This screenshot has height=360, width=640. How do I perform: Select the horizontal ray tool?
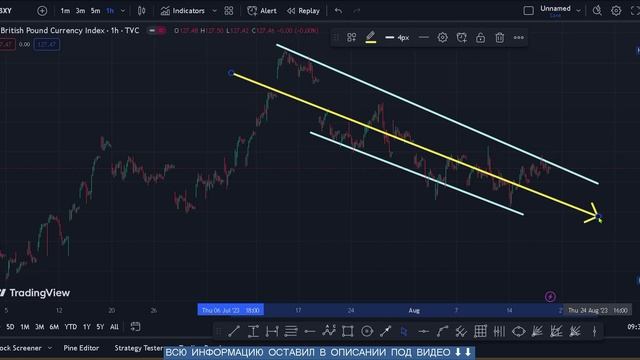[x=310, y=331]
